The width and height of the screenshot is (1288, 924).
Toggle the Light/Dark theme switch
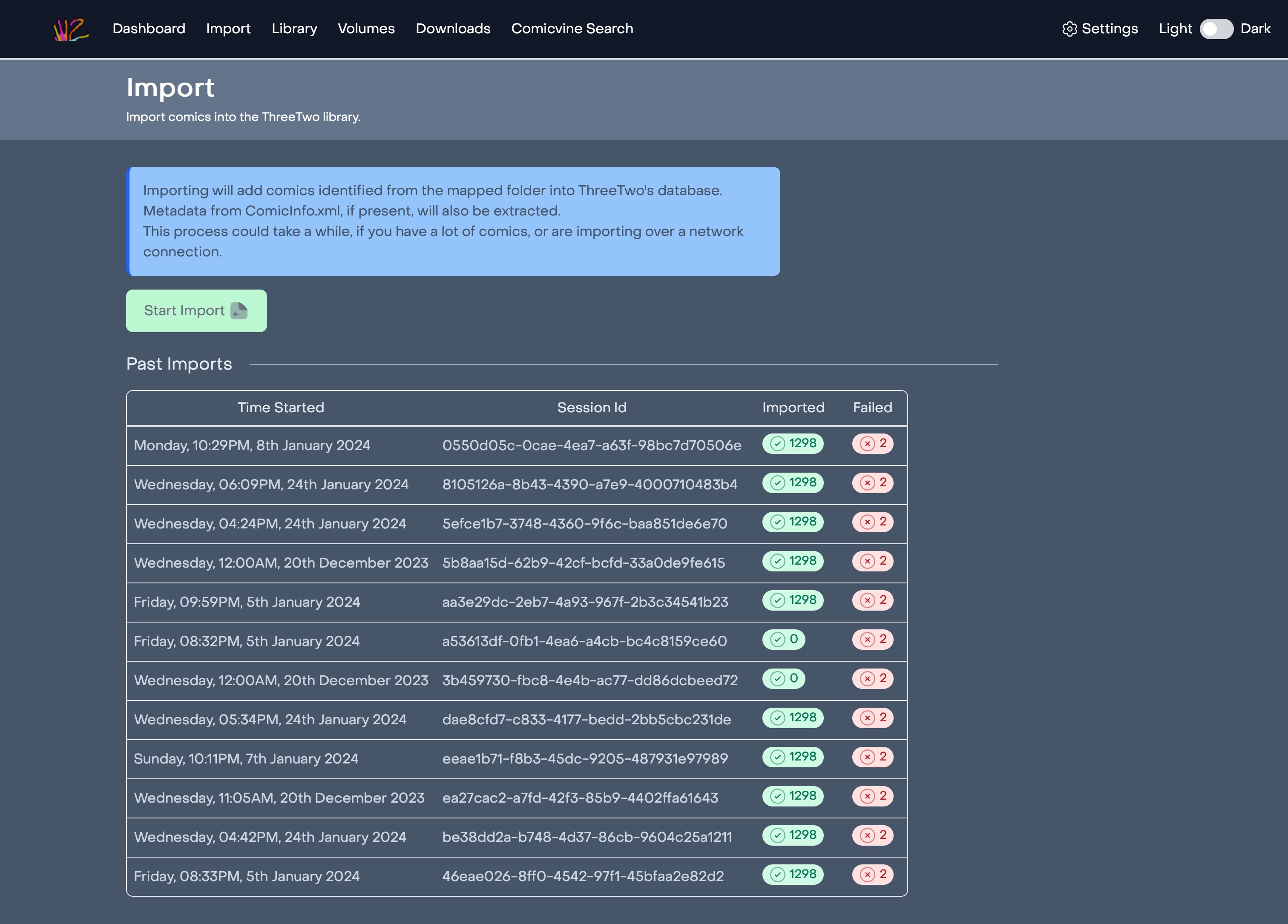[1216, 29]
